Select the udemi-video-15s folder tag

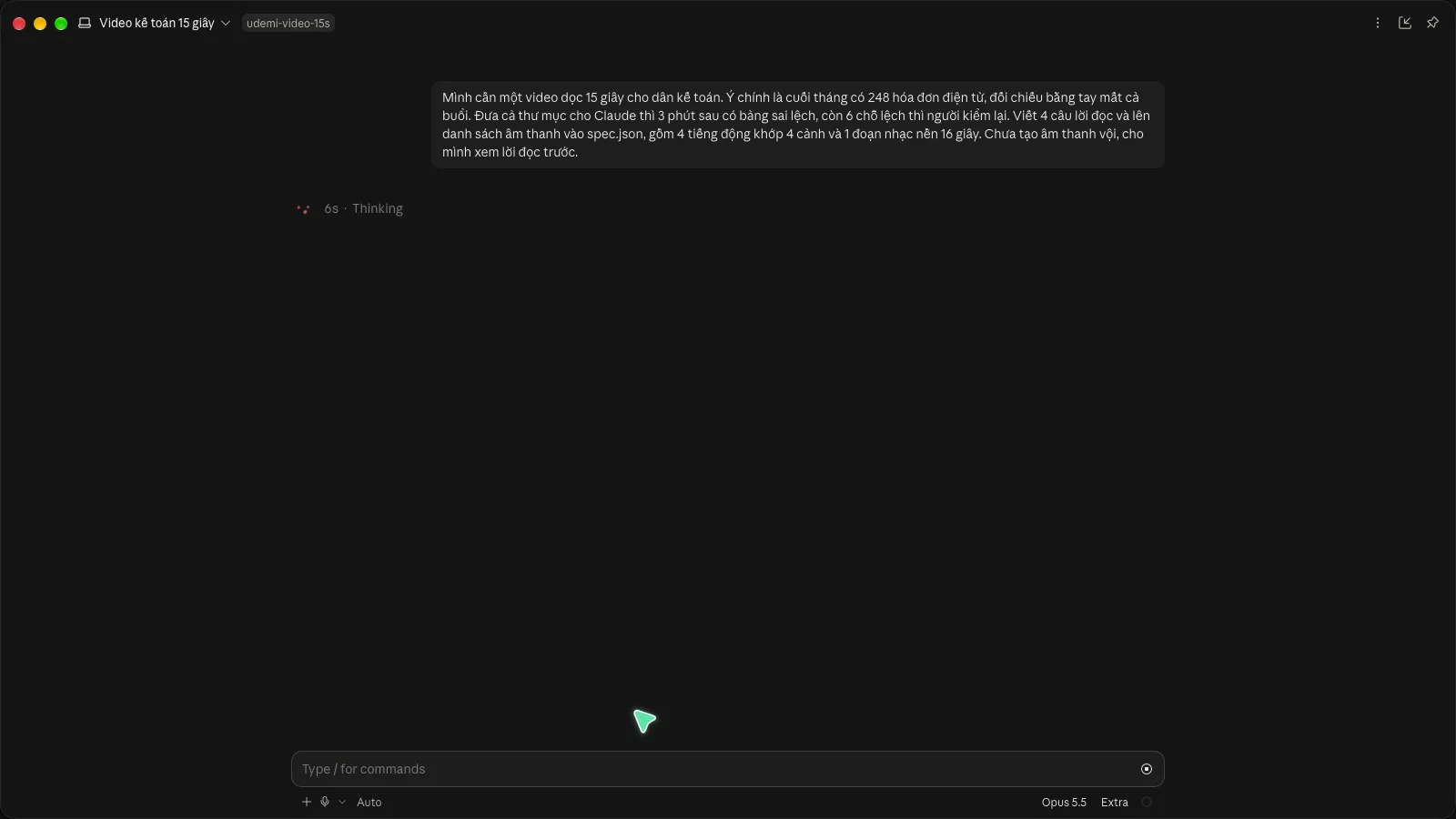[x=288, y=23]
